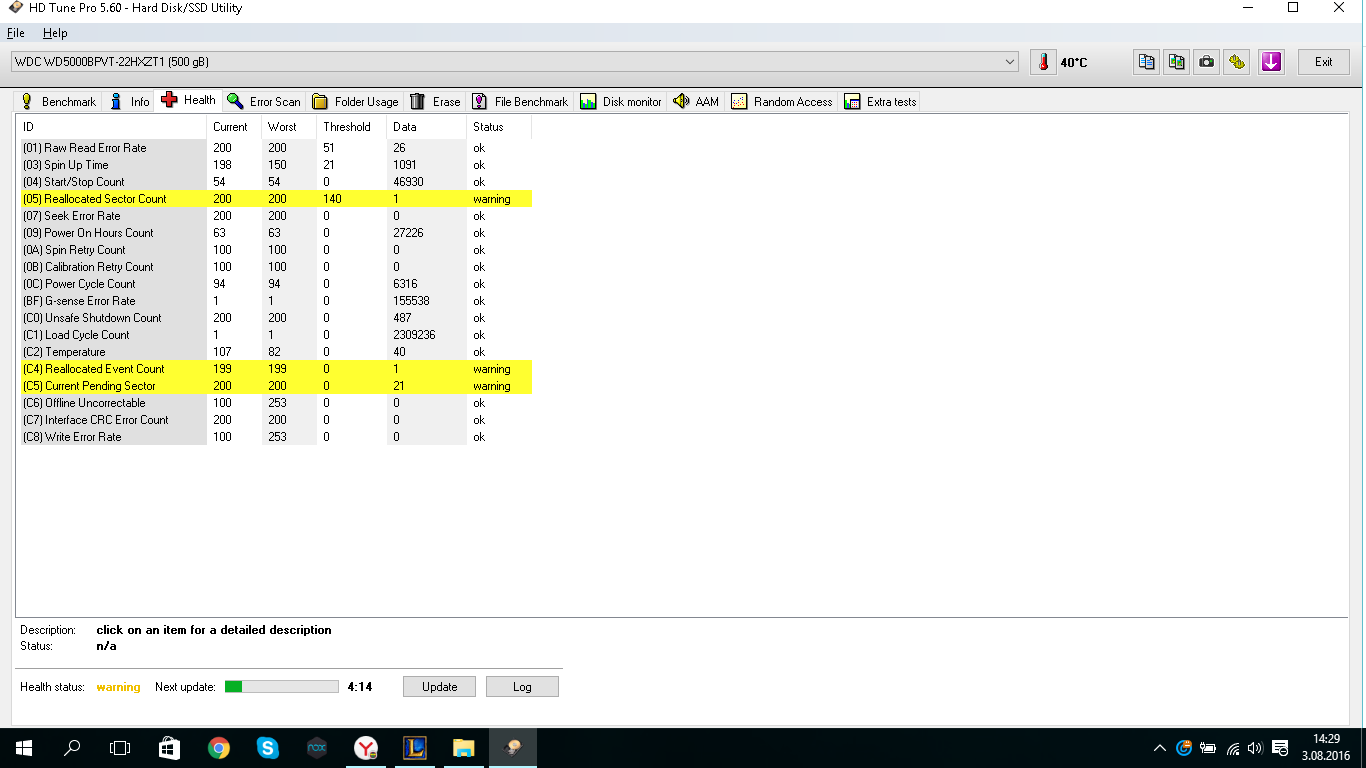Switch to File Benchmark tab

[520, 101]
